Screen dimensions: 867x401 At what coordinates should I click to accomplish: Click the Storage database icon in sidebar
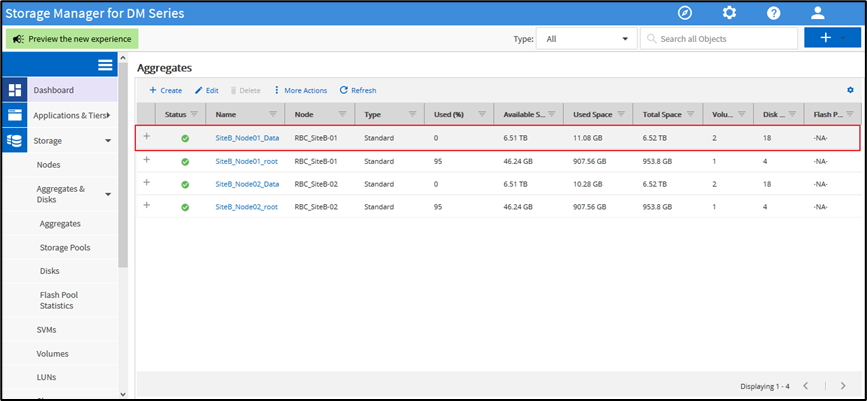15,141
